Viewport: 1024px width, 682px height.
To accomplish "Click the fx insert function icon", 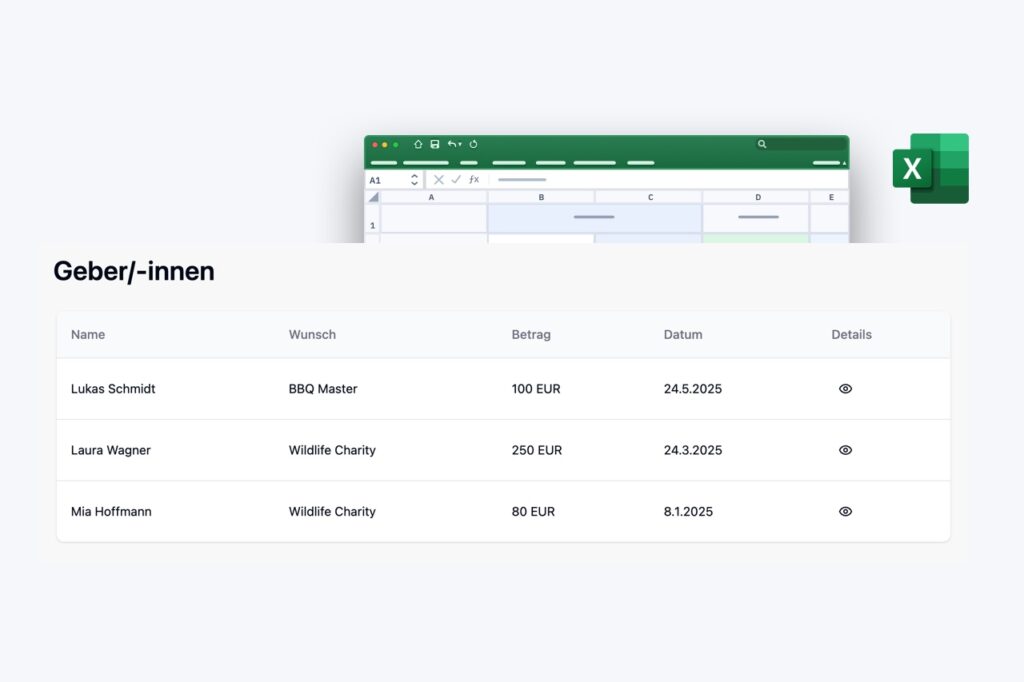I will click(x=474, y=180).
